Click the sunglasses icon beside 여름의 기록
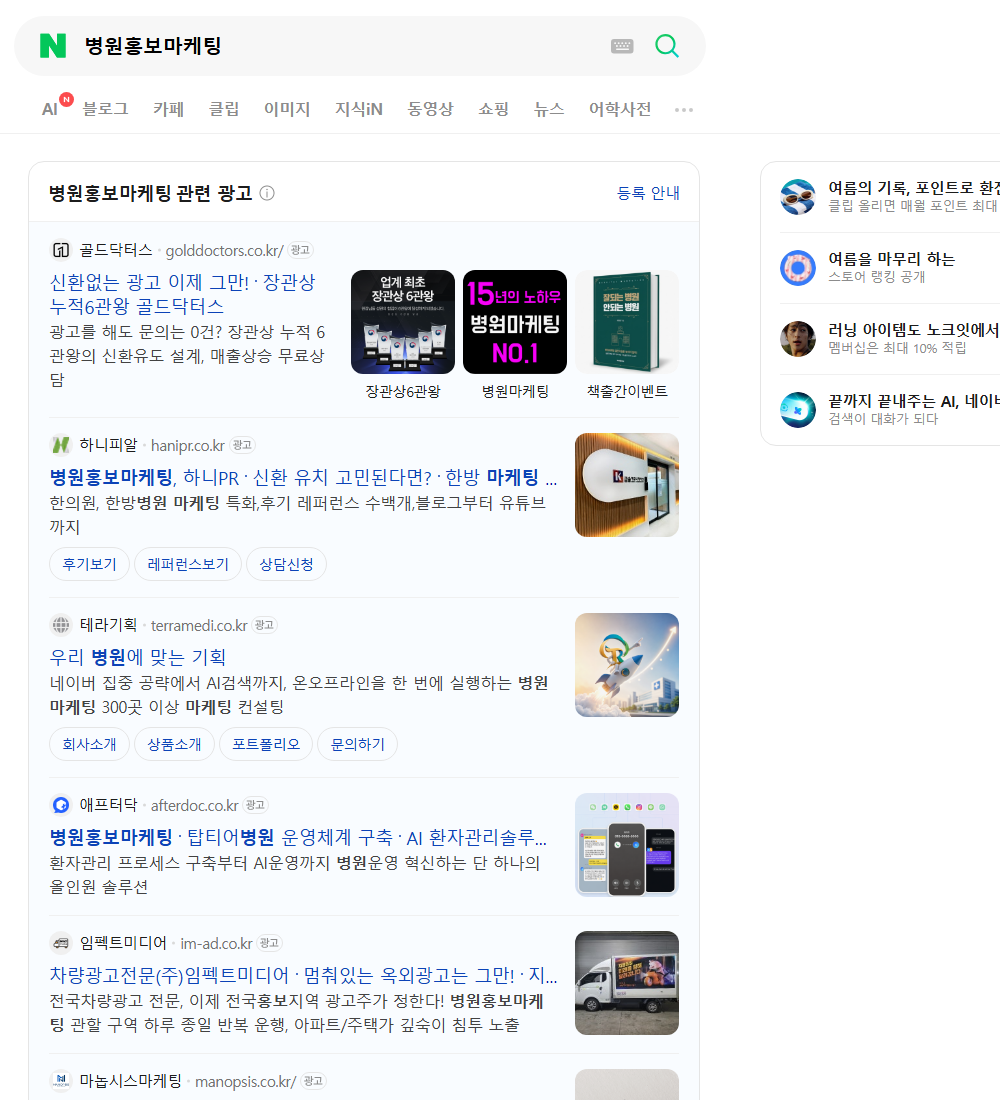Image resolution: width=1000 pixels, height=1100 pixels. tap(798, 196)
